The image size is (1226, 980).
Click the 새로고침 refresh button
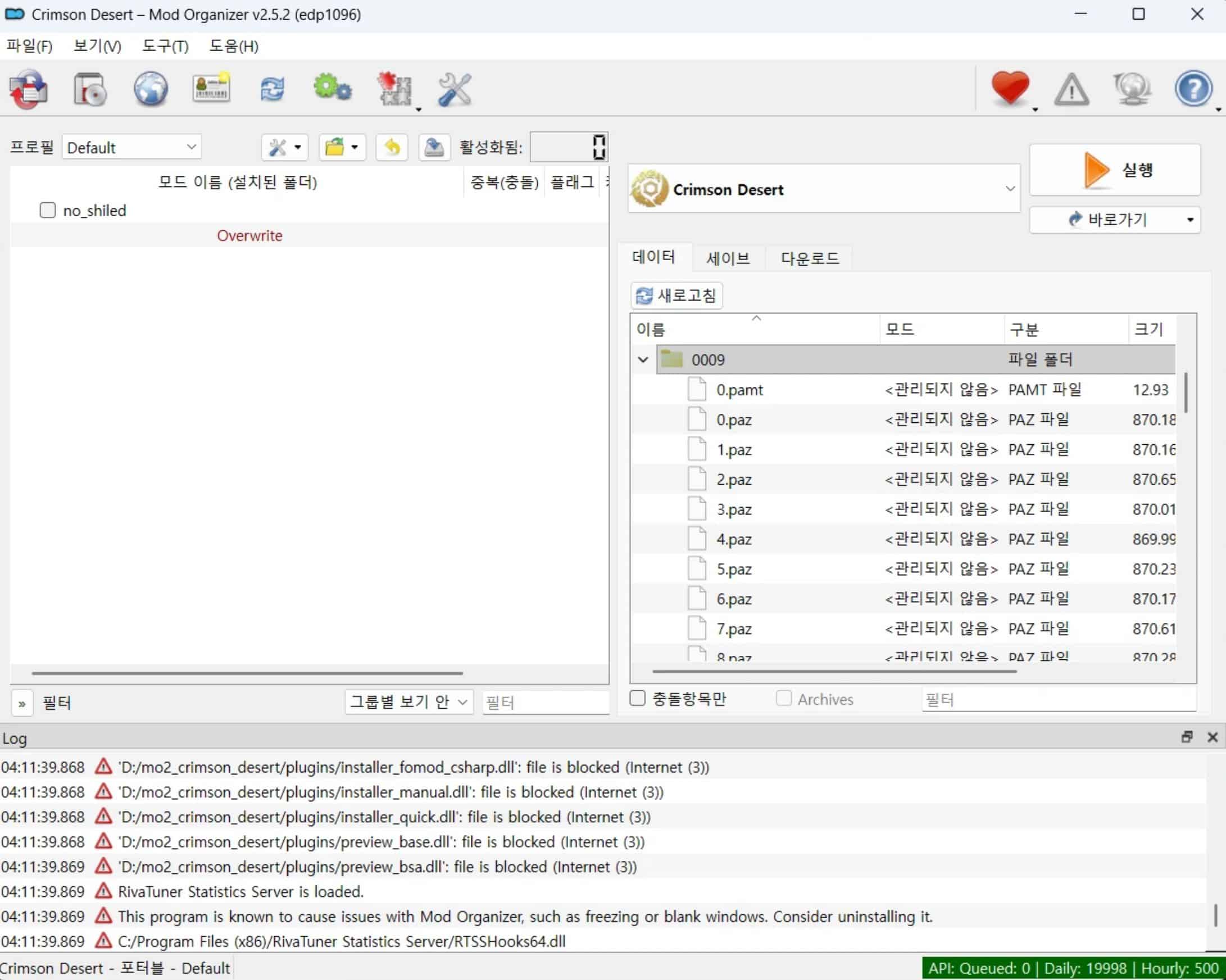tap(676, 295)
